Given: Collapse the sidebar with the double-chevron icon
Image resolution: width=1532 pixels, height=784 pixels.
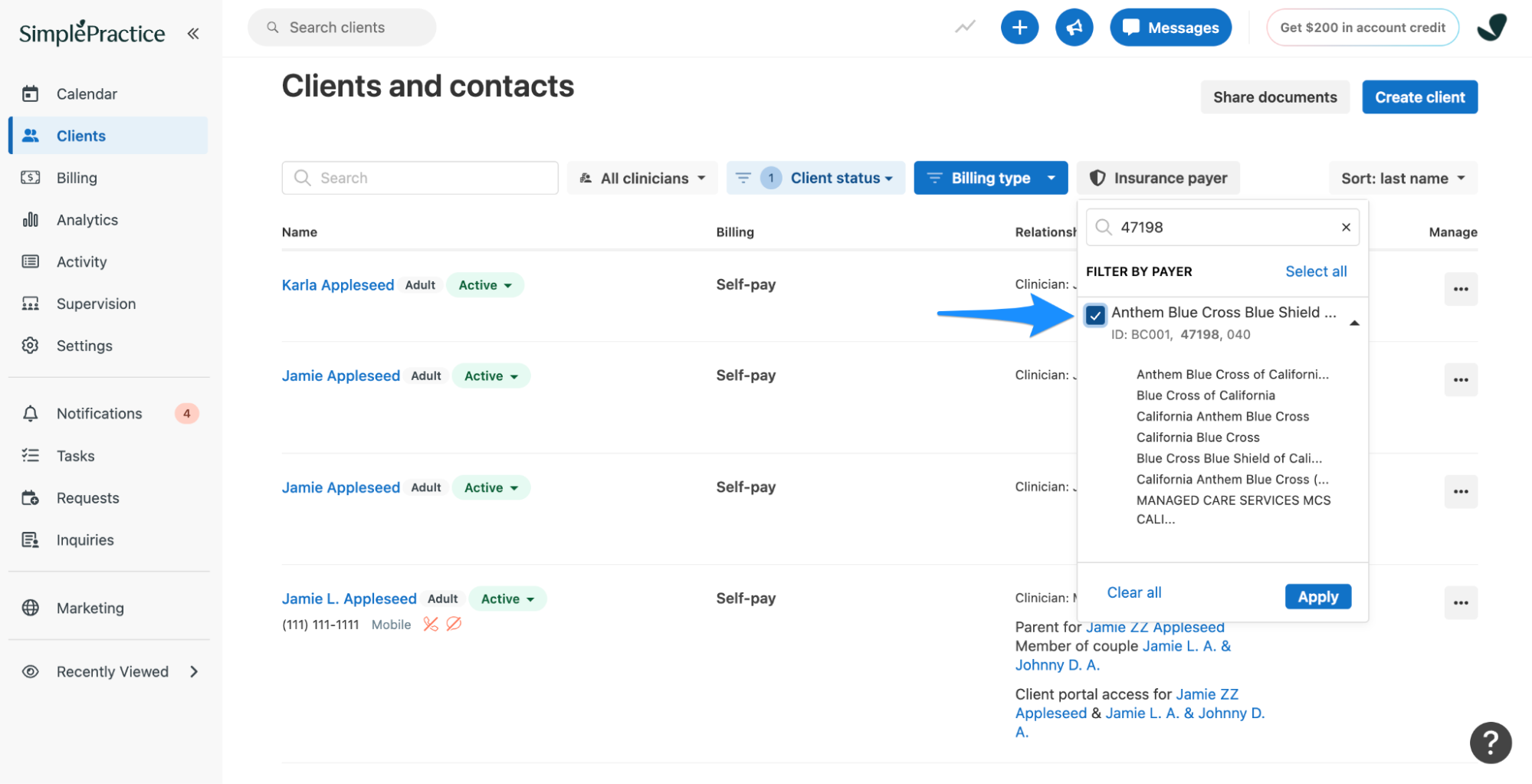Looking at the screenshot, I should click(x=193, y=33).
